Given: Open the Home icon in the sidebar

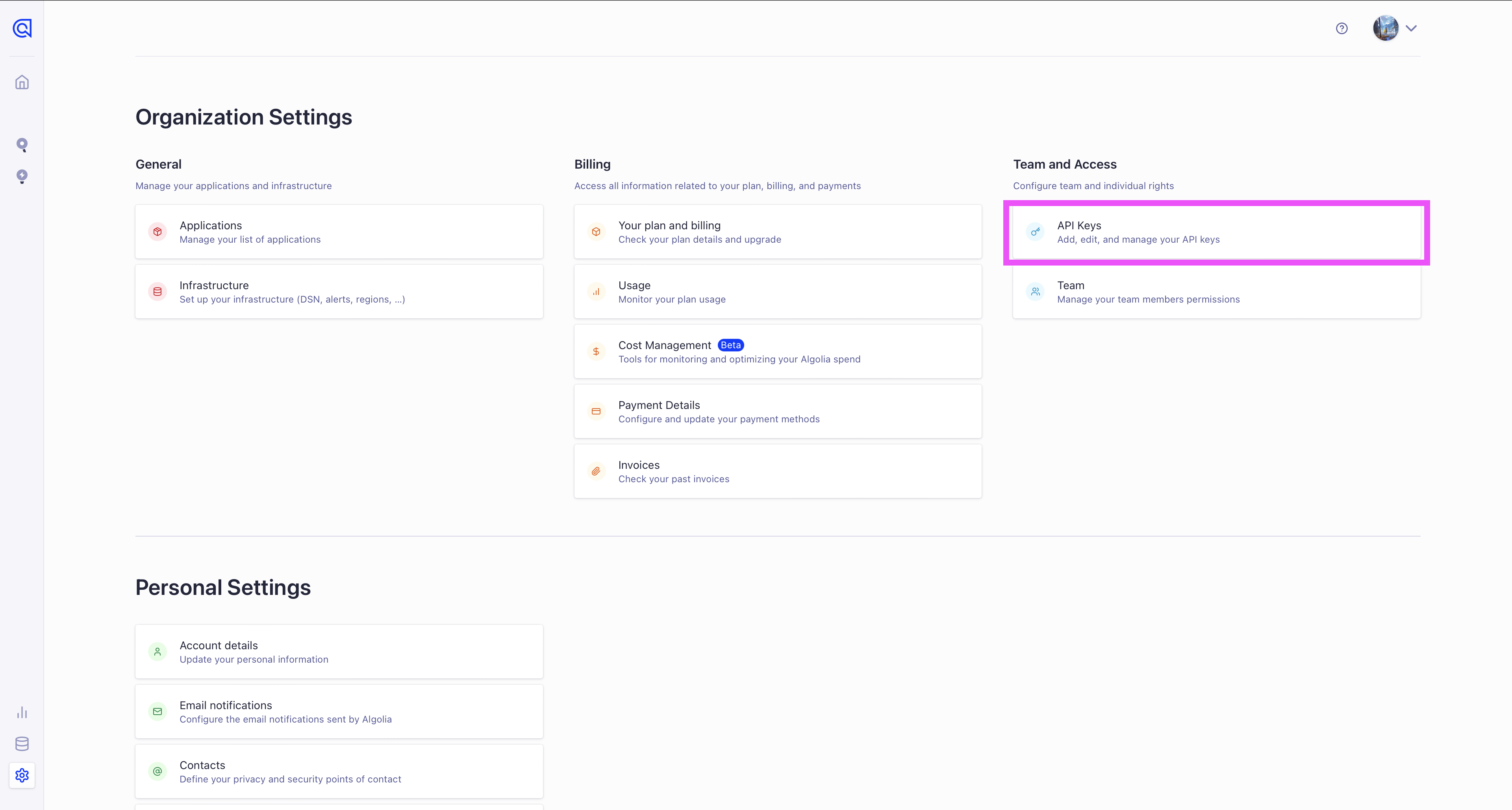Looking at the screenshot, I should 22,82.
